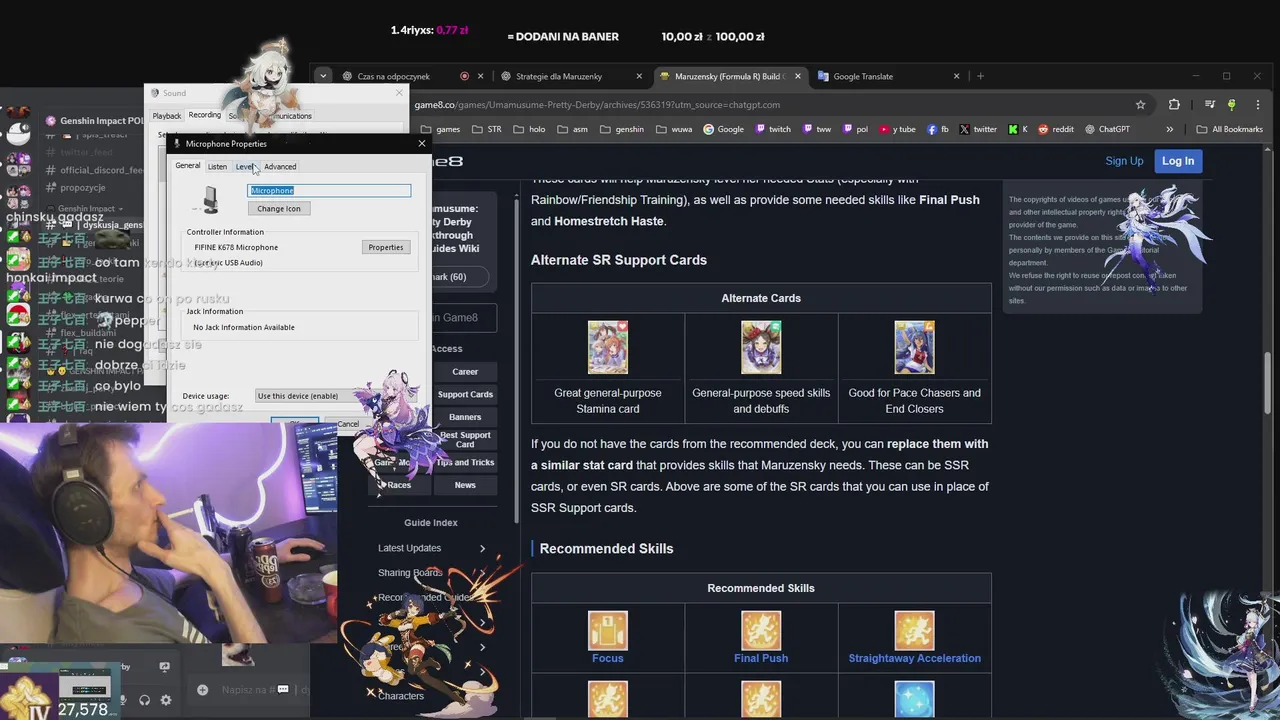
Task: Open the Kick 'K' bookmark
Action: tap(1017, 129)
